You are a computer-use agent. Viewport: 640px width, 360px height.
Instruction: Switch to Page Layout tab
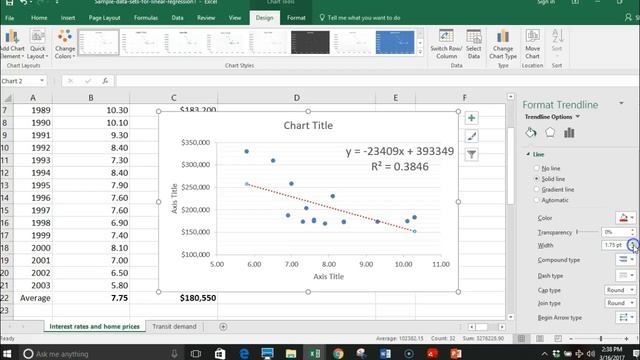point(104,18)
